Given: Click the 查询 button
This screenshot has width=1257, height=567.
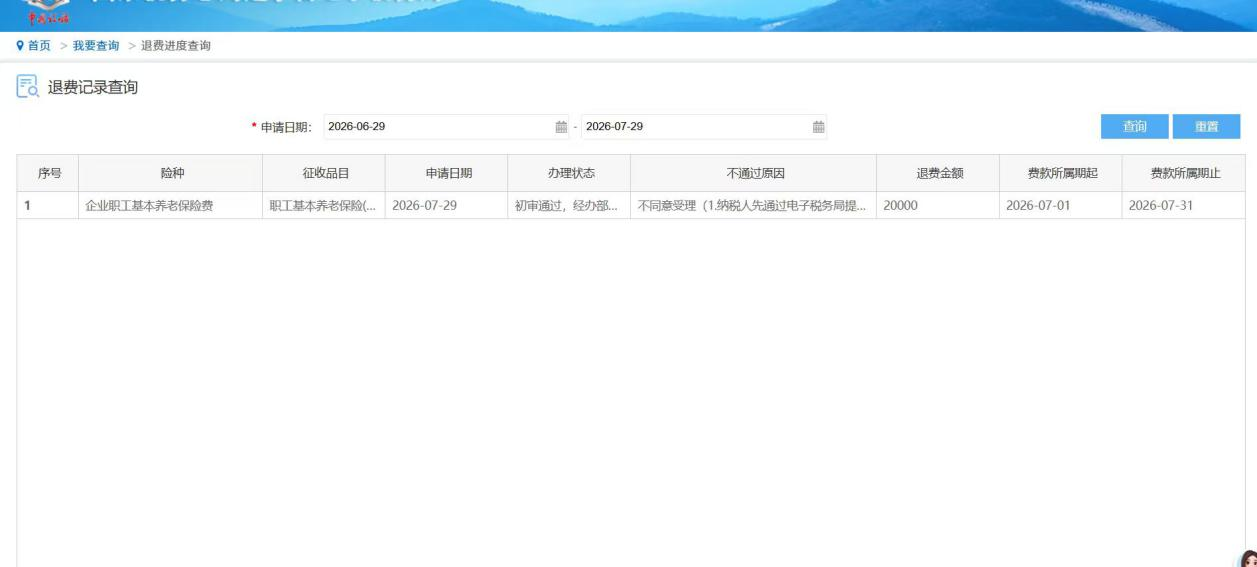Looking at the screenshot, I should coord(1134,126).
